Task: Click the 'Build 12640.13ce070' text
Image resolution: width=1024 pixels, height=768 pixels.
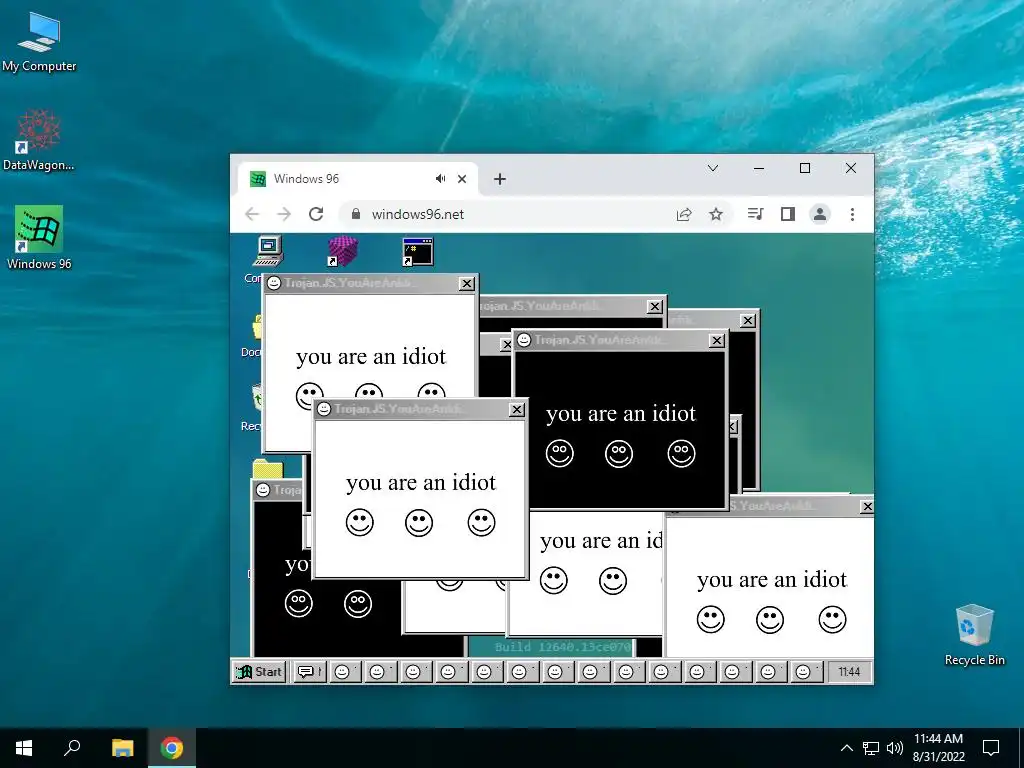Action: pos(563,647)
